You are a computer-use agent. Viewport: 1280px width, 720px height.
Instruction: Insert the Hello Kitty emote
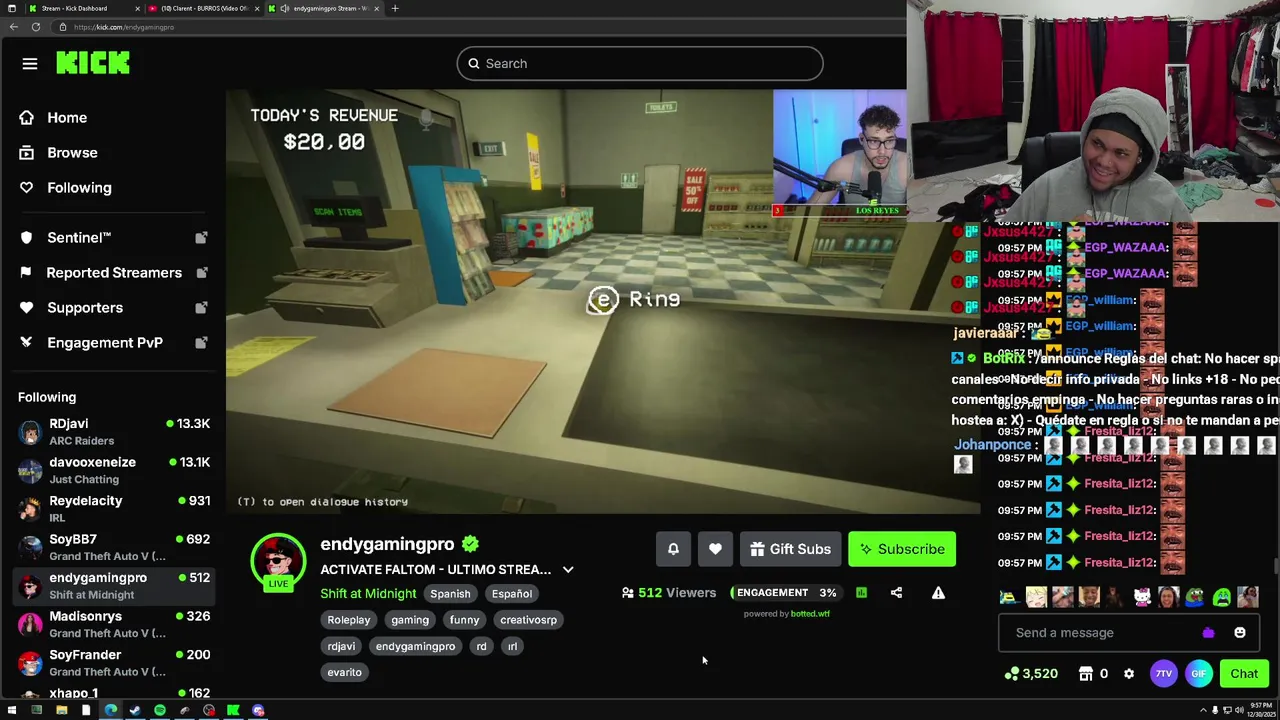click(x=1142, y=598)
